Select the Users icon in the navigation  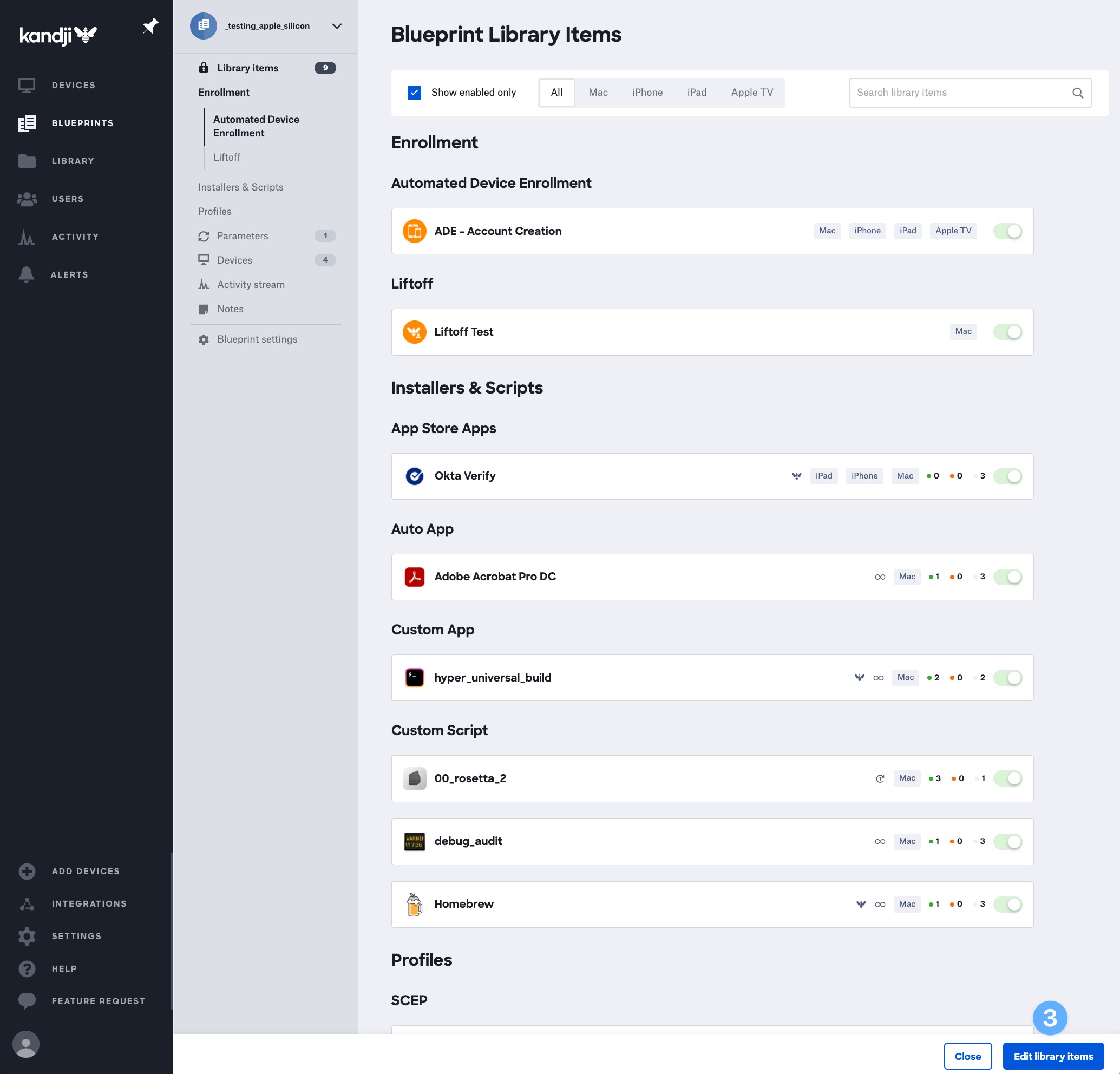(27, 198)
